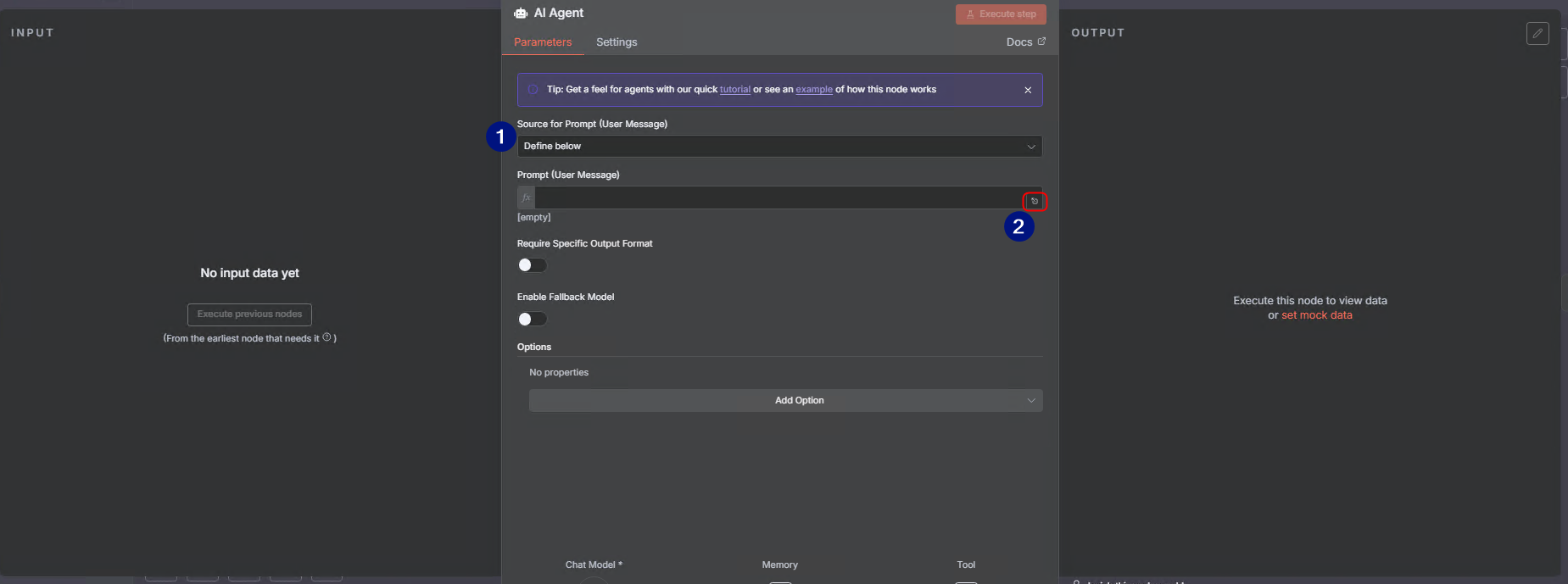
Task: Turn on Enable Fallback Model
Action: pyautogui.click(x=533, y=319)
